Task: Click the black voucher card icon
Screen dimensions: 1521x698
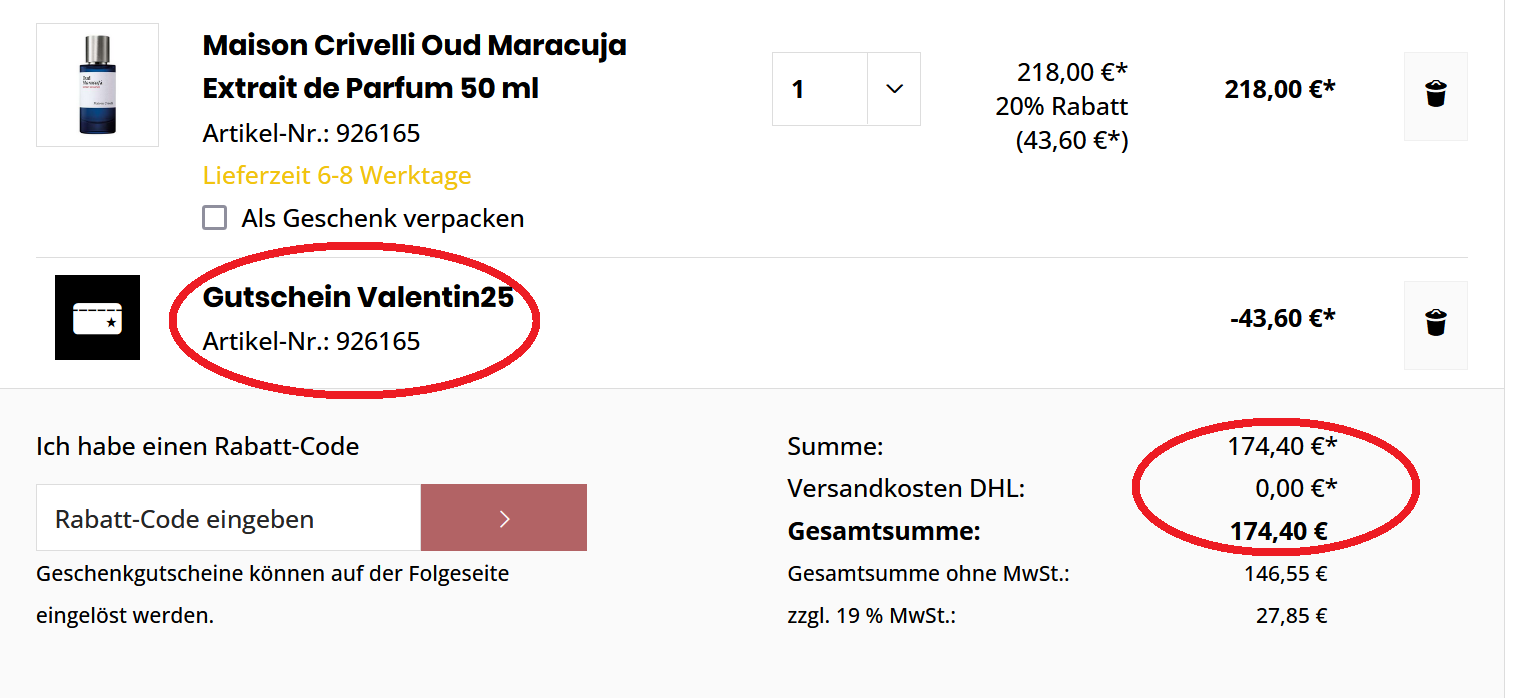Action: [97, 317]
